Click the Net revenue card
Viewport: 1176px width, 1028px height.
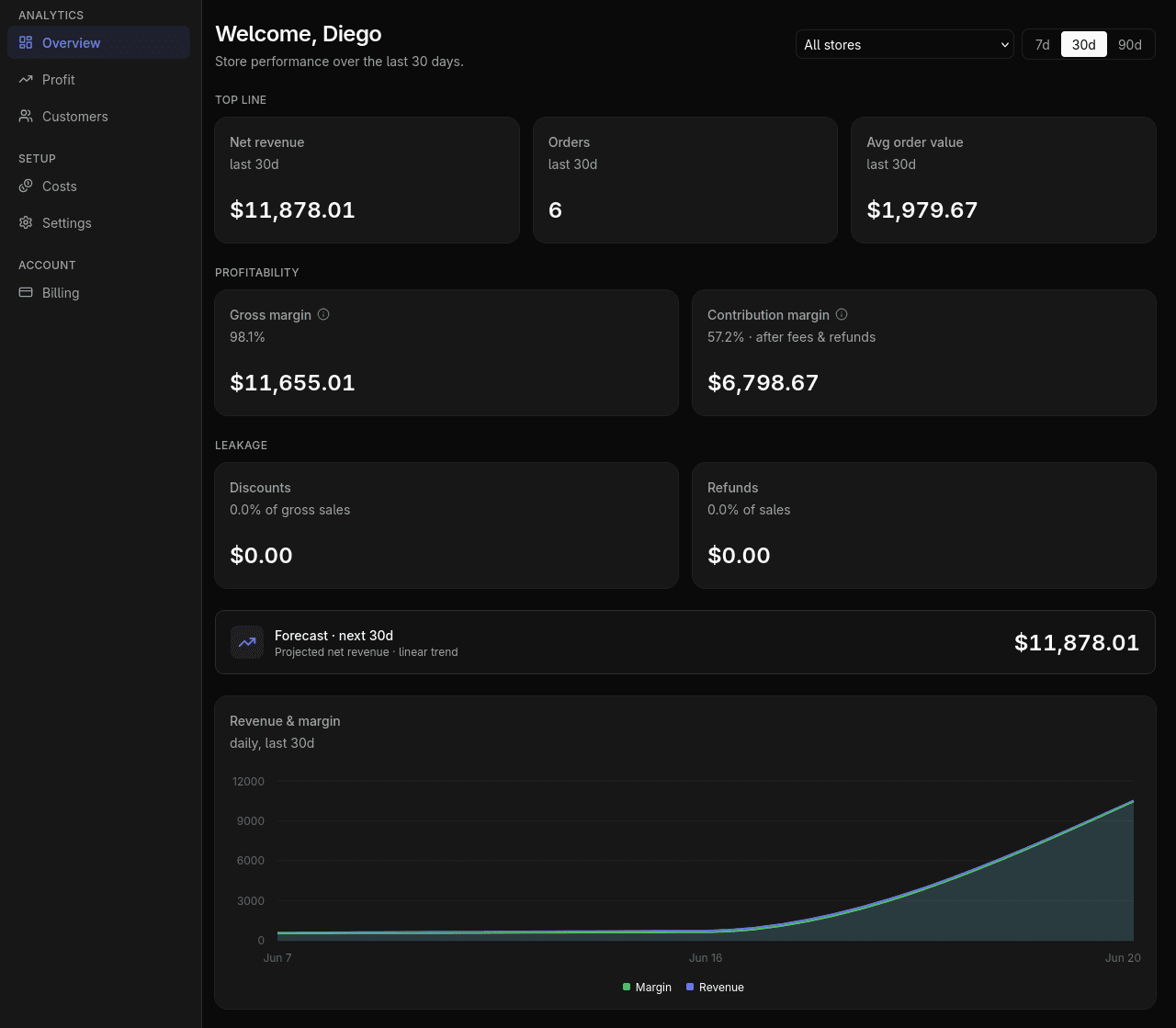click(367, 180)
